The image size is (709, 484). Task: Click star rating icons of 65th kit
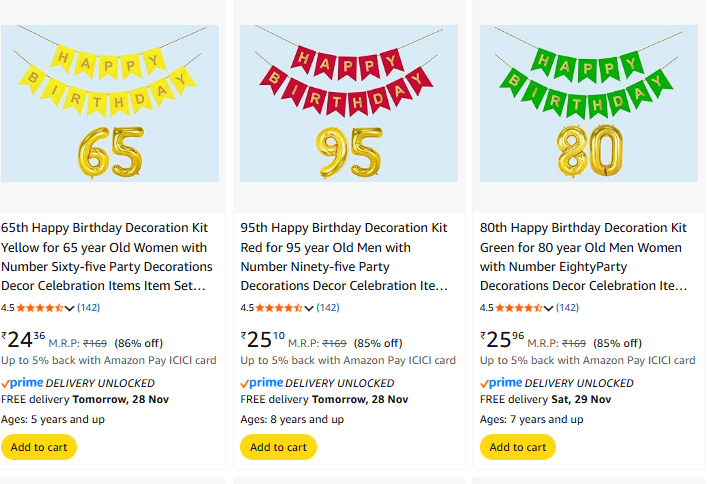[39, 308]
